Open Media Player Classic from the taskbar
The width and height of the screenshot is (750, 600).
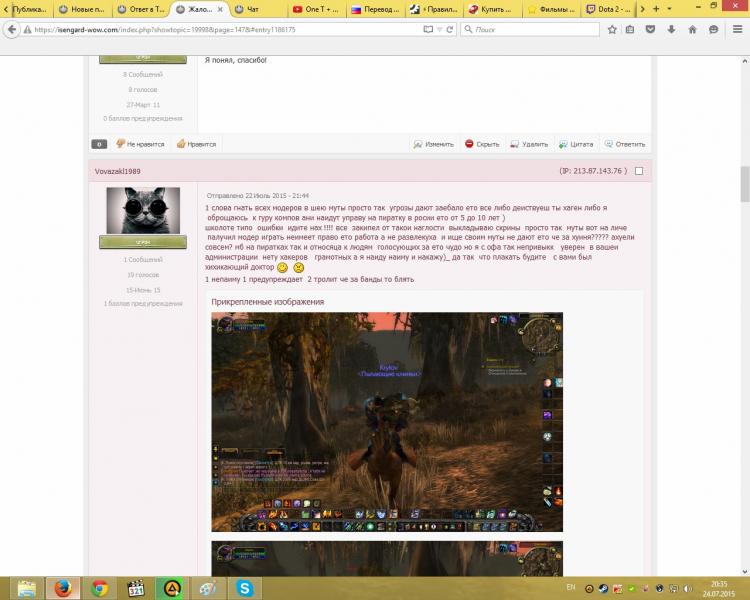136,588
